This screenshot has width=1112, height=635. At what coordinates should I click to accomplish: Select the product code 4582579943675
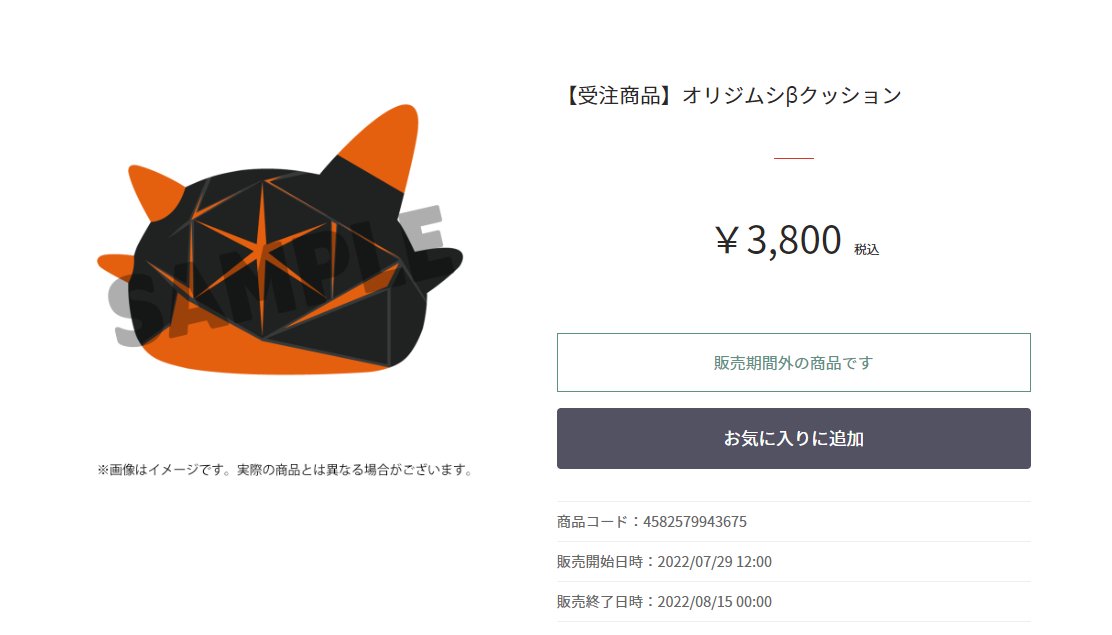695,521
